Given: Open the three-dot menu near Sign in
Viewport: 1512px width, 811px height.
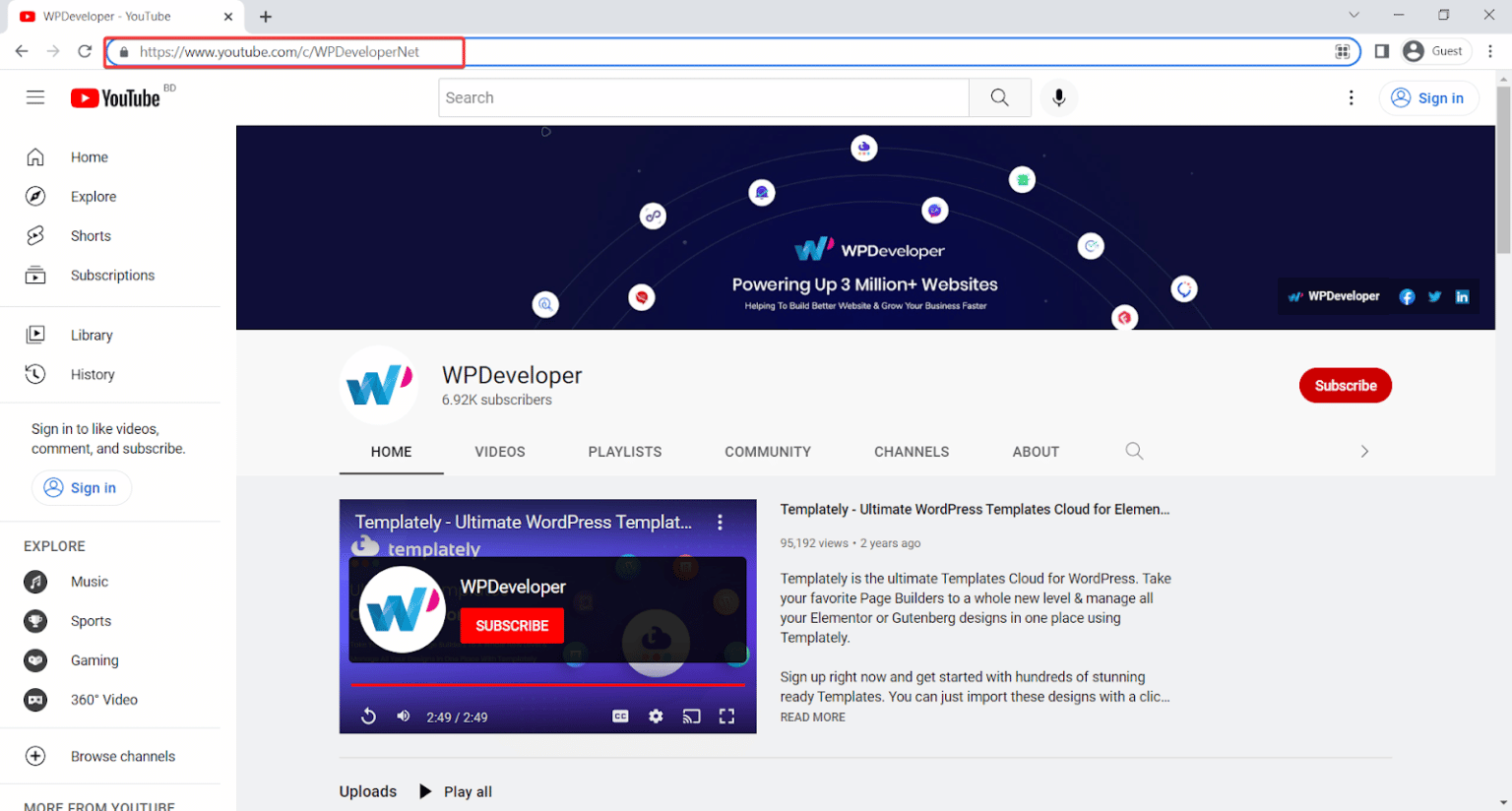Looking at the screenshot, I should tap(1352, 97).
